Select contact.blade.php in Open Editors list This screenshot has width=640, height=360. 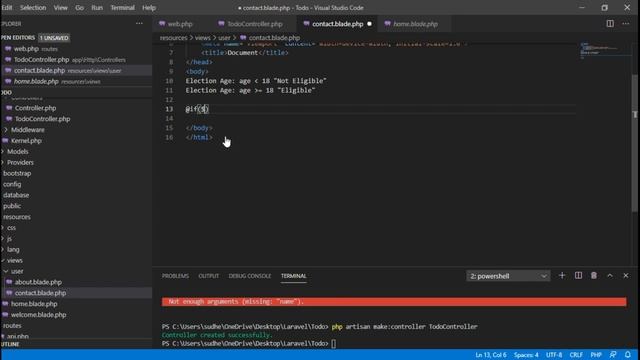coord(76,71)
